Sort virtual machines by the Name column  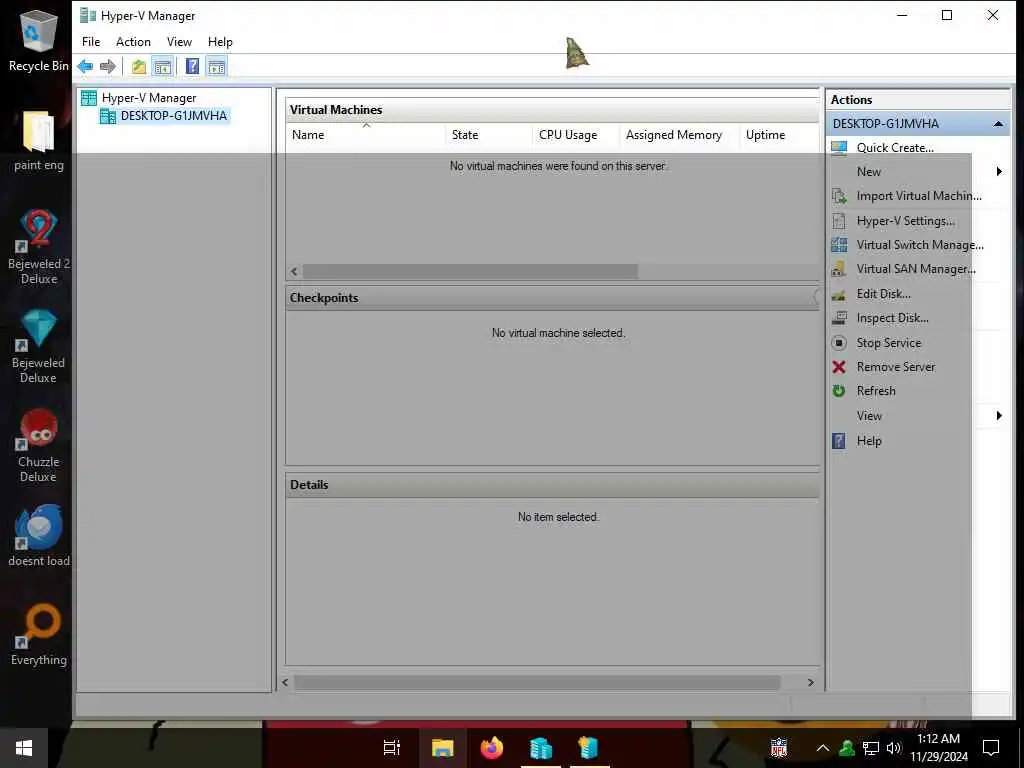pyautogui.click(x=366, y=135)
